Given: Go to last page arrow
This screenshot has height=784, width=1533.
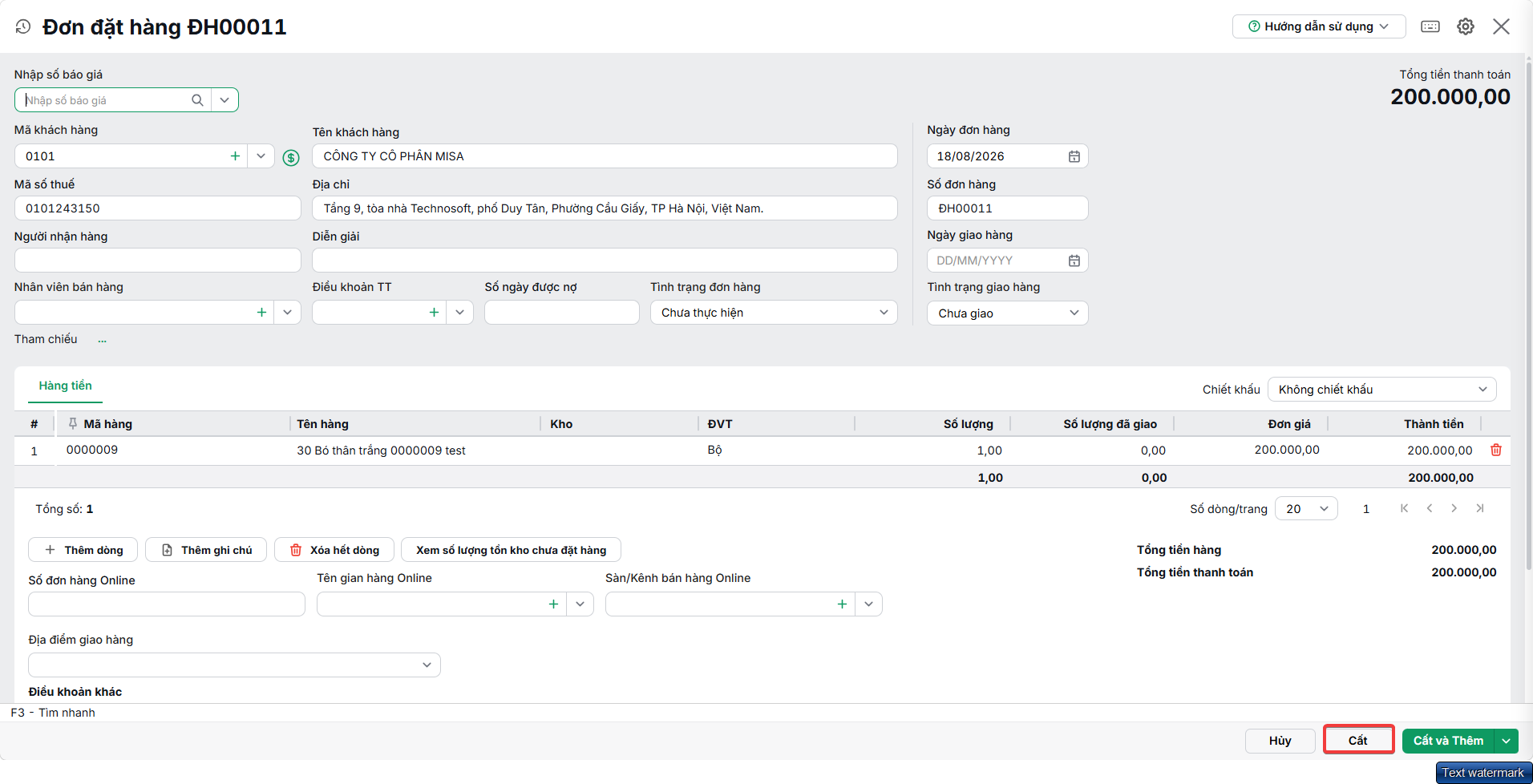Looking at the screenshot, I should point(1480,508).
